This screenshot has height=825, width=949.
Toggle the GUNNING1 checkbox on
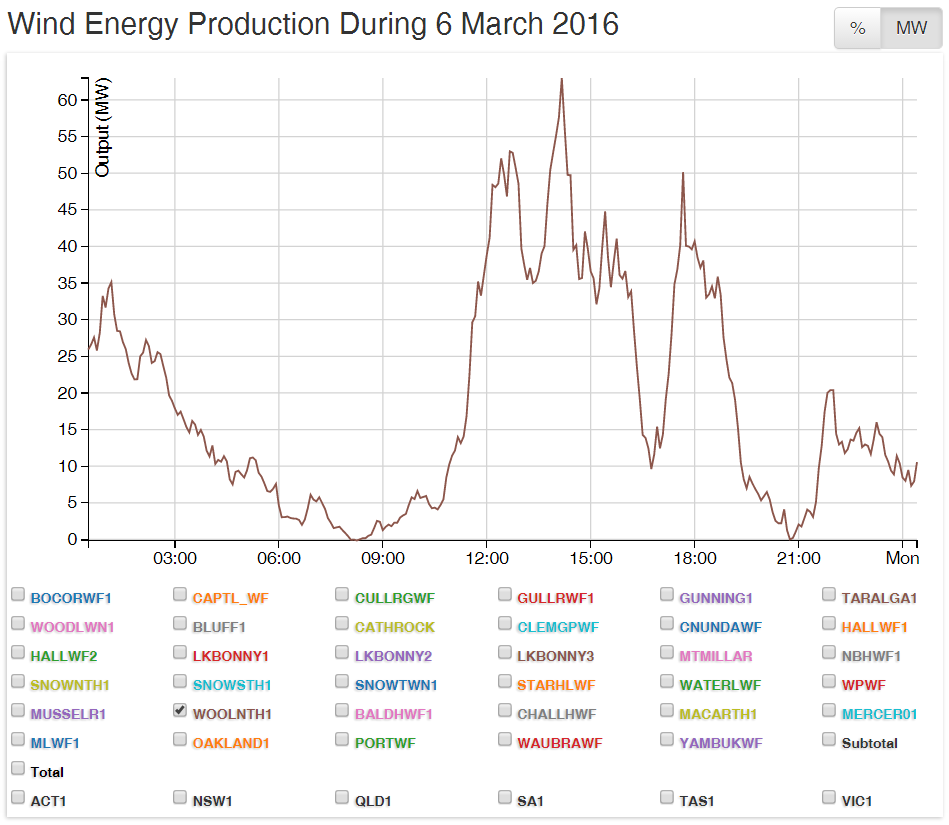point(667,595)
